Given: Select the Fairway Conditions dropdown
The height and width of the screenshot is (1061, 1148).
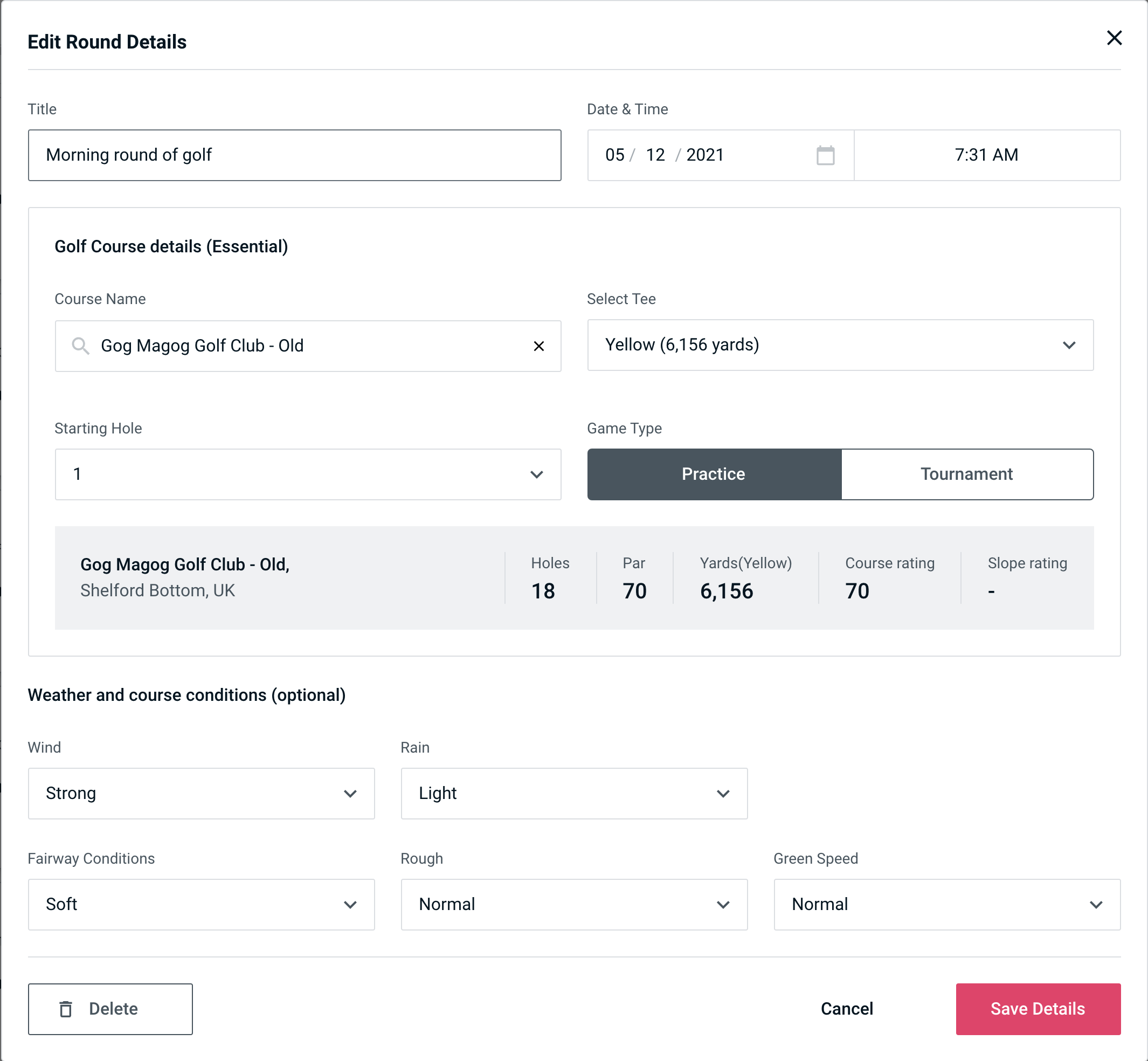Looking at the screenshot, I should 201,904.
